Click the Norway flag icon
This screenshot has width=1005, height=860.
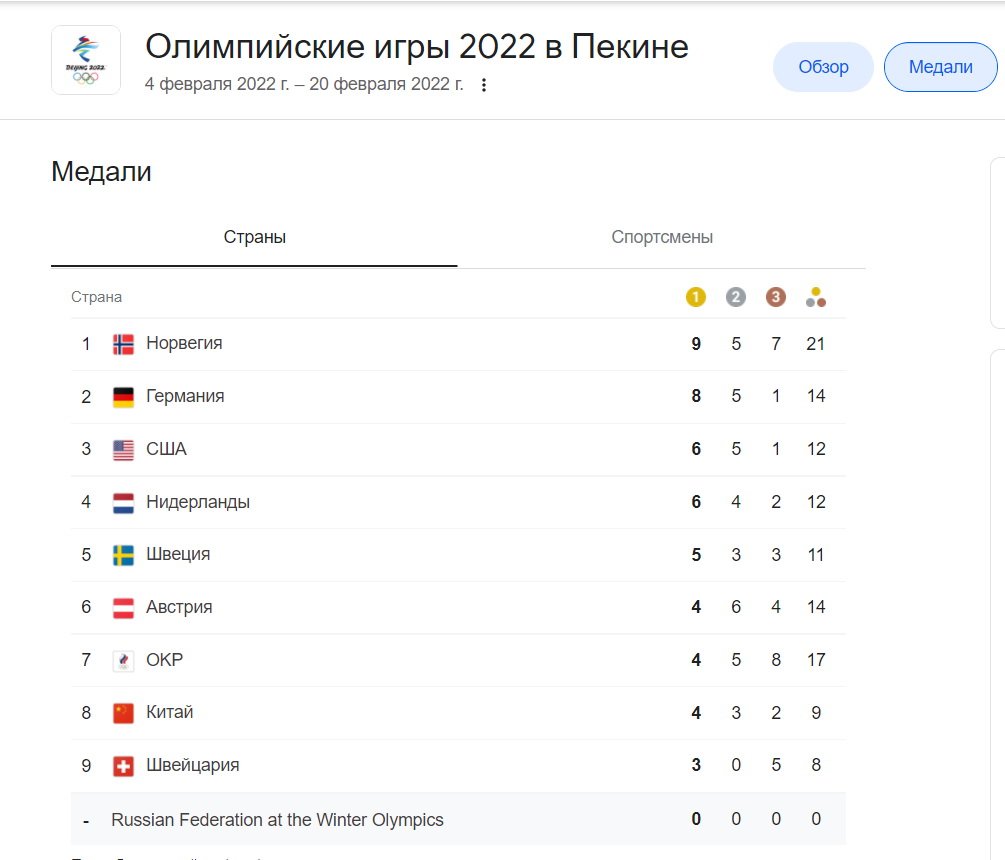[x=122, y=342]
